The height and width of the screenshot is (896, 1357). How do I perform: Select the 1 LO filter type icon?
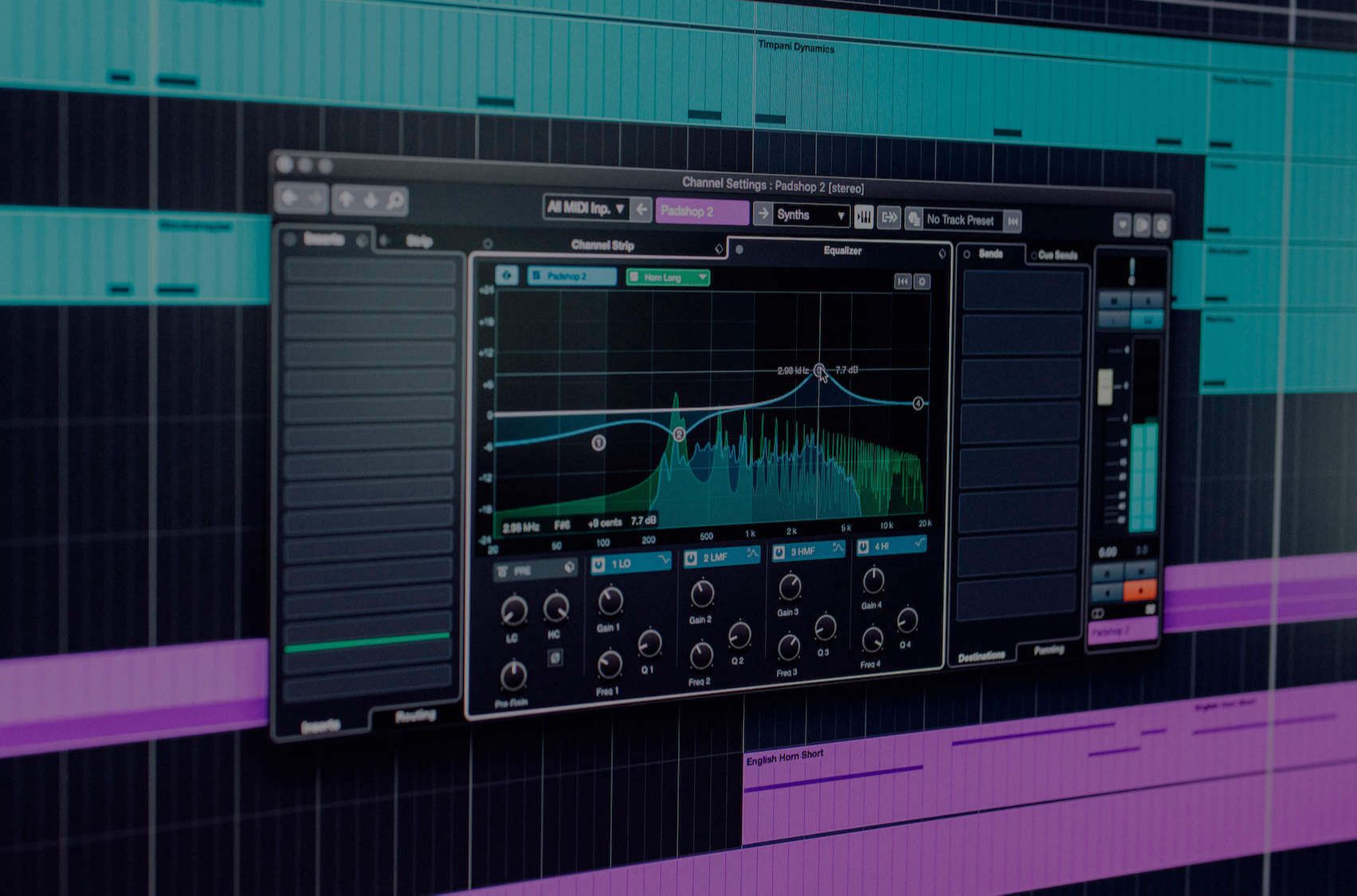tap(663, 561)
